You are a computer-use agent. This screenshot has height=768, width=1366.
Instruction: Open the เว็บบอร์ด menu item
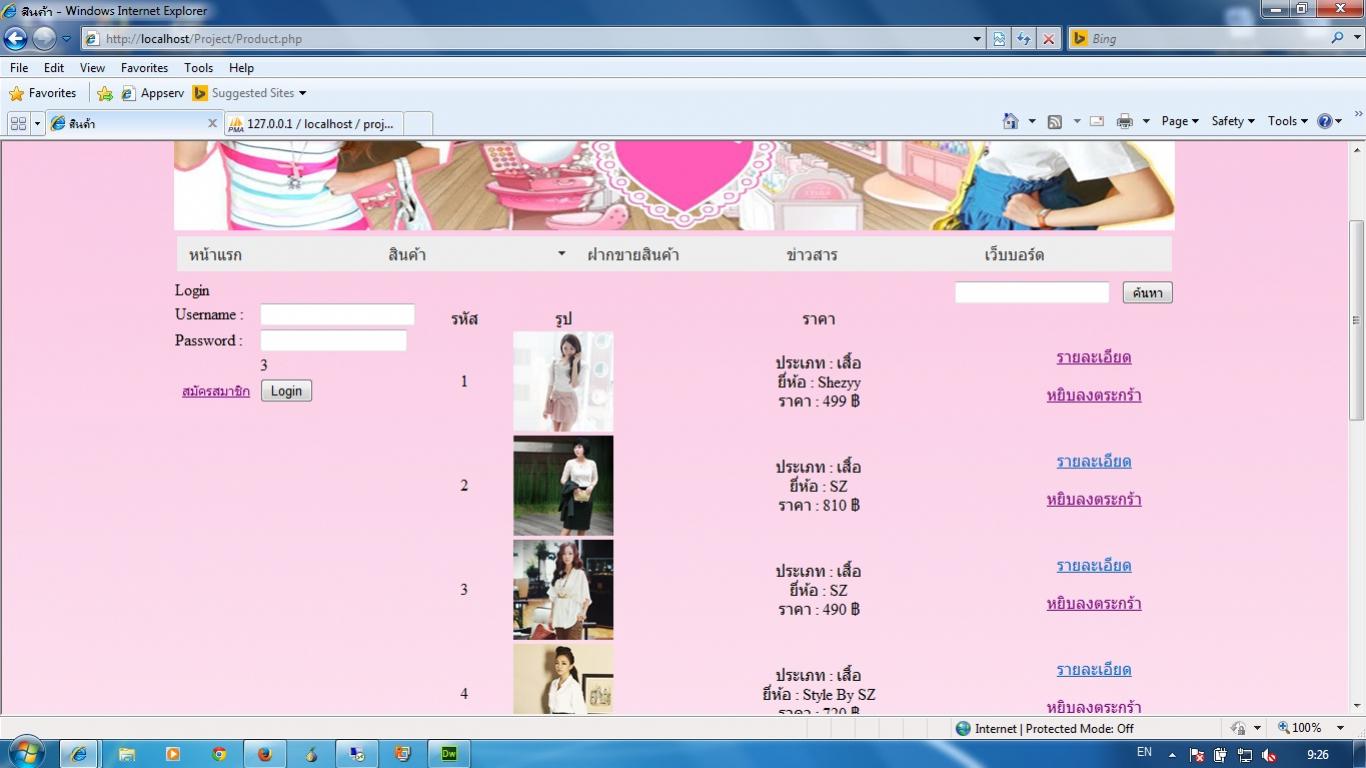1014,255
